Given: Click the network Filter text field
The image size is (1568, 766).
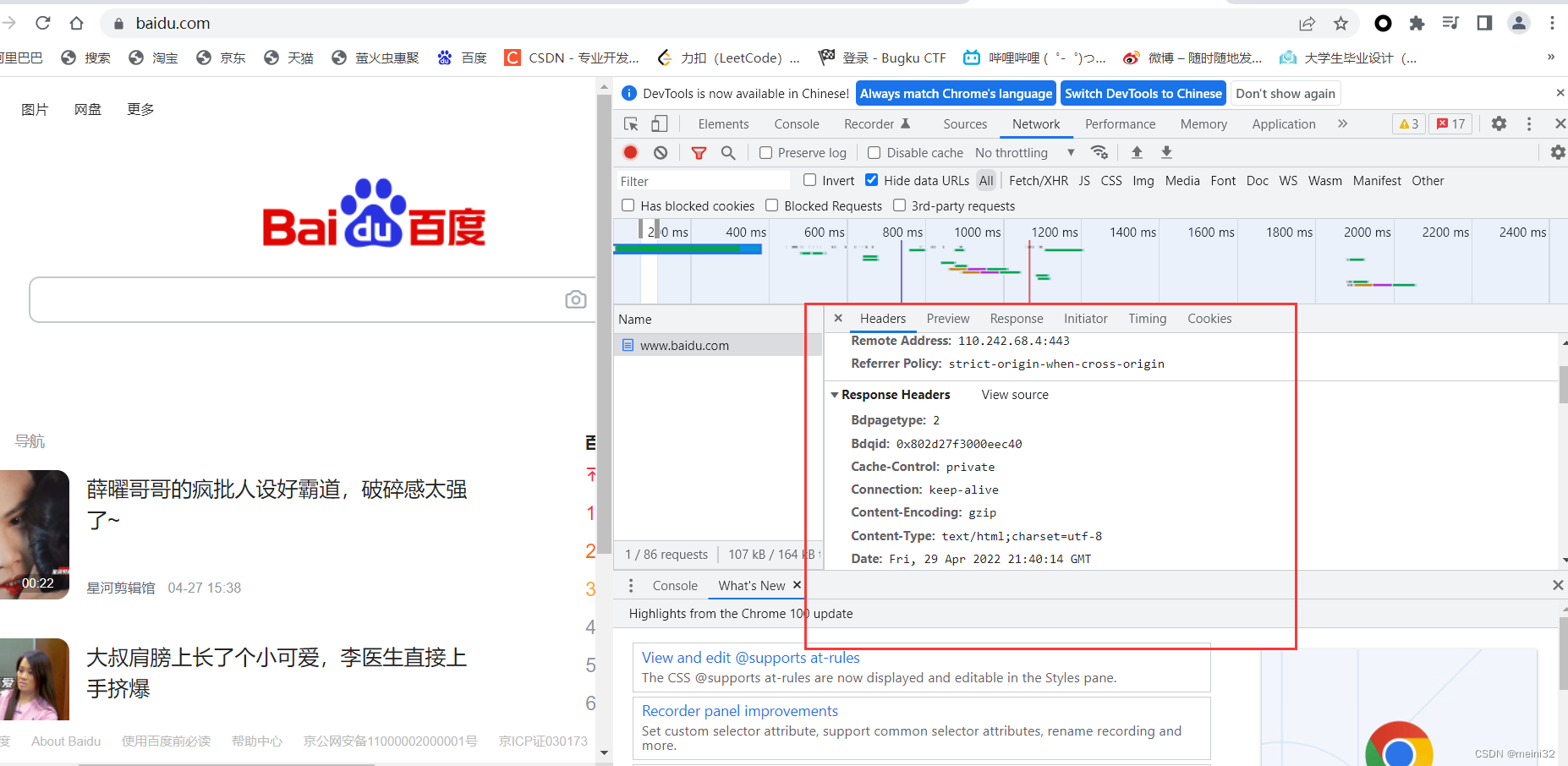Looking at the screenshot, I should coord(704,181).
